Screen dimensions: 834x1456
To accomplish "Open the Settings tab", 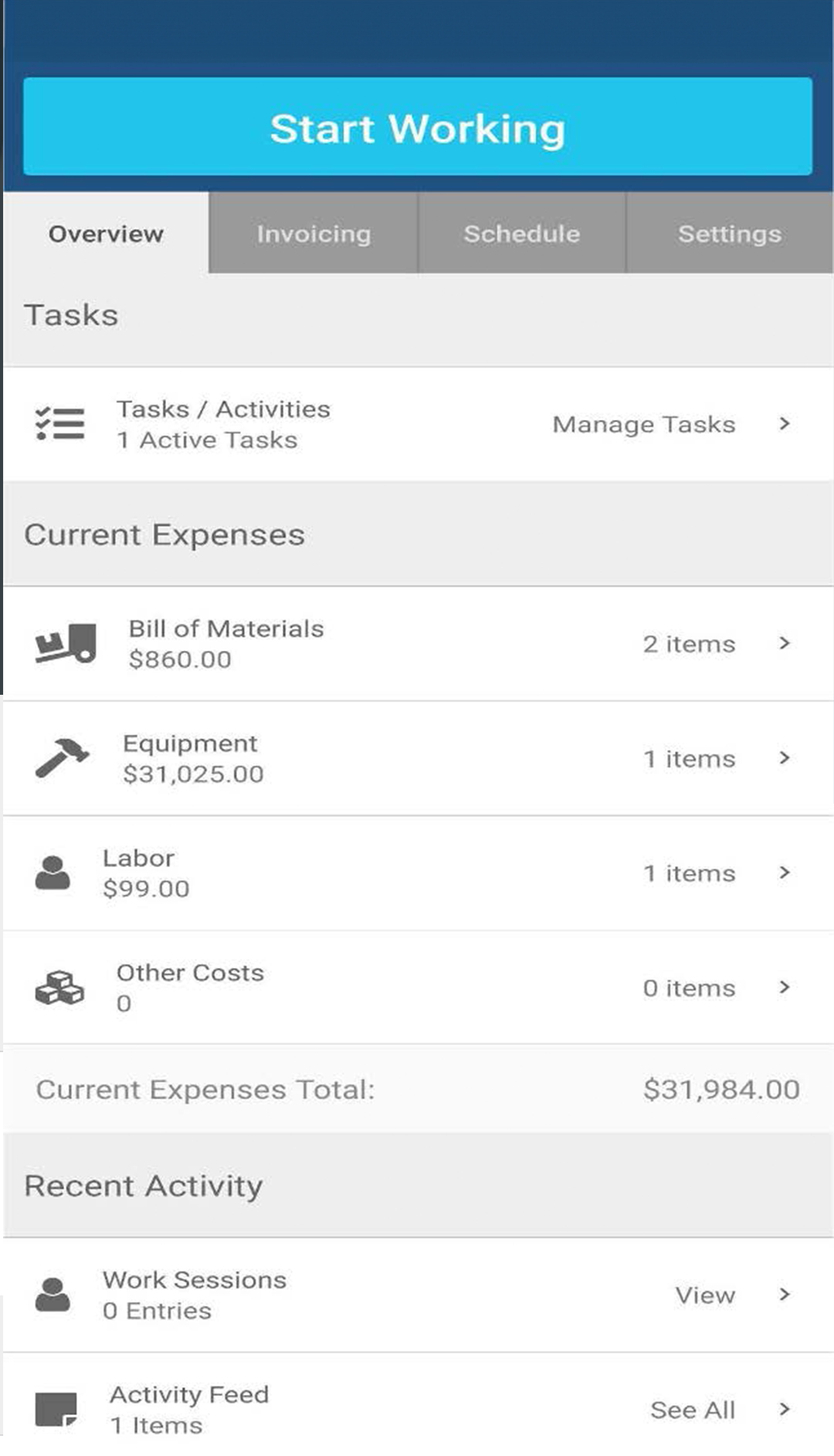I will (x=730, y=233).
